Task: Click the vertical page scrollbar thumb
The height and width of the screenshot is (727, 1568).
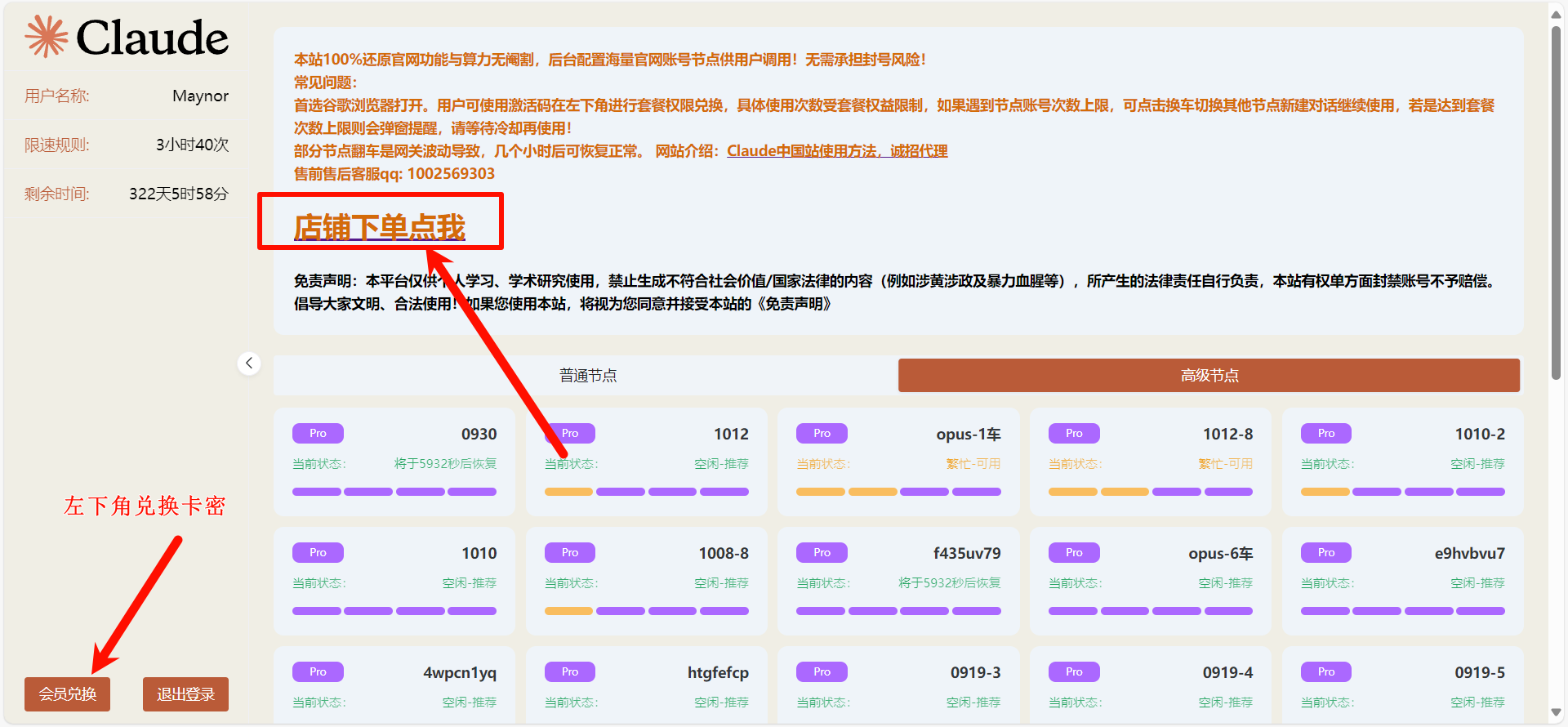Action: (x=1556, y=203)
